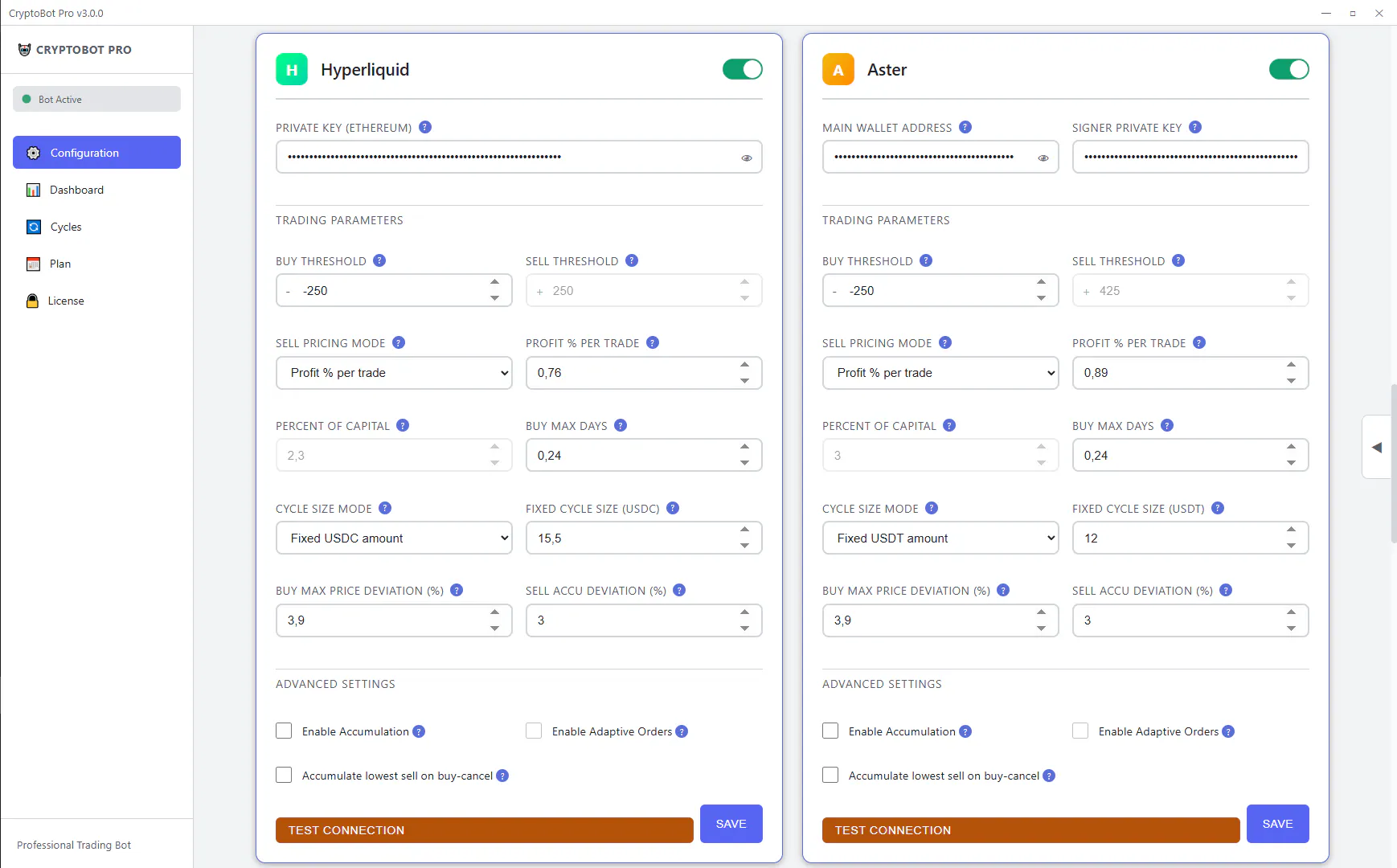
Task: Save Aster settings
Action: 1278,824
